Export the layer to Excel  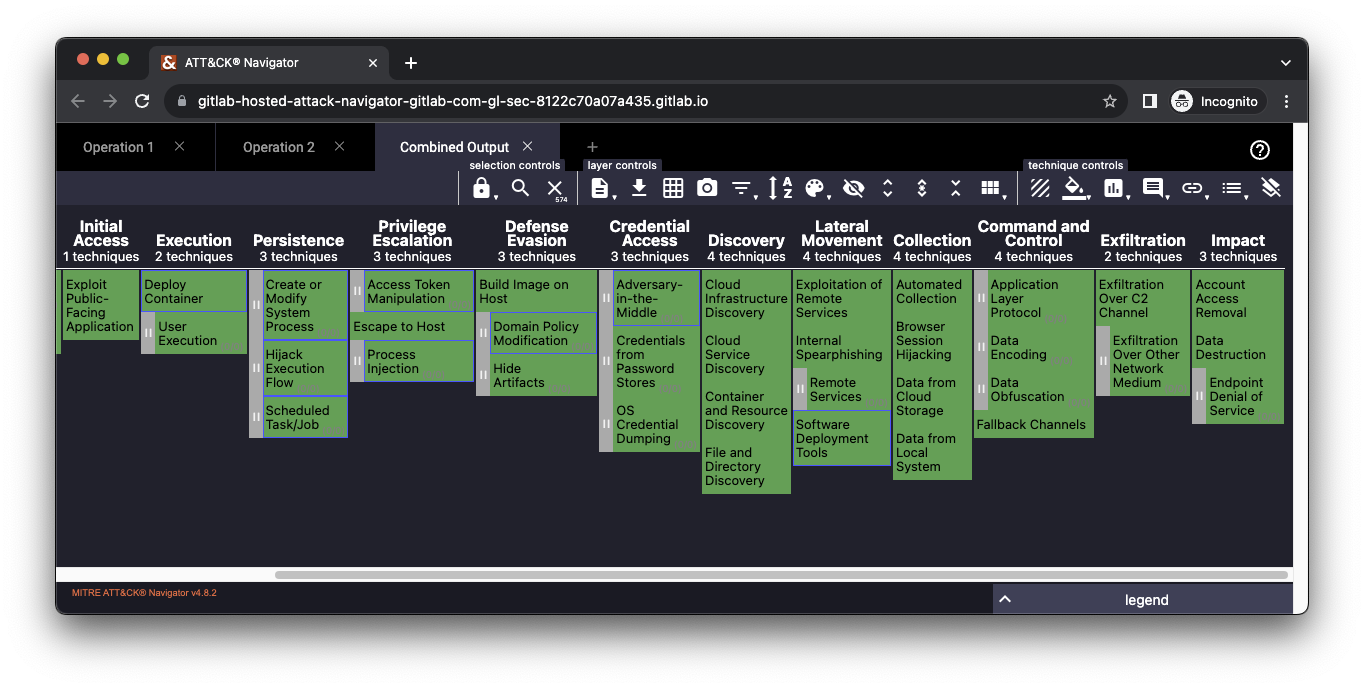(673, 187)
